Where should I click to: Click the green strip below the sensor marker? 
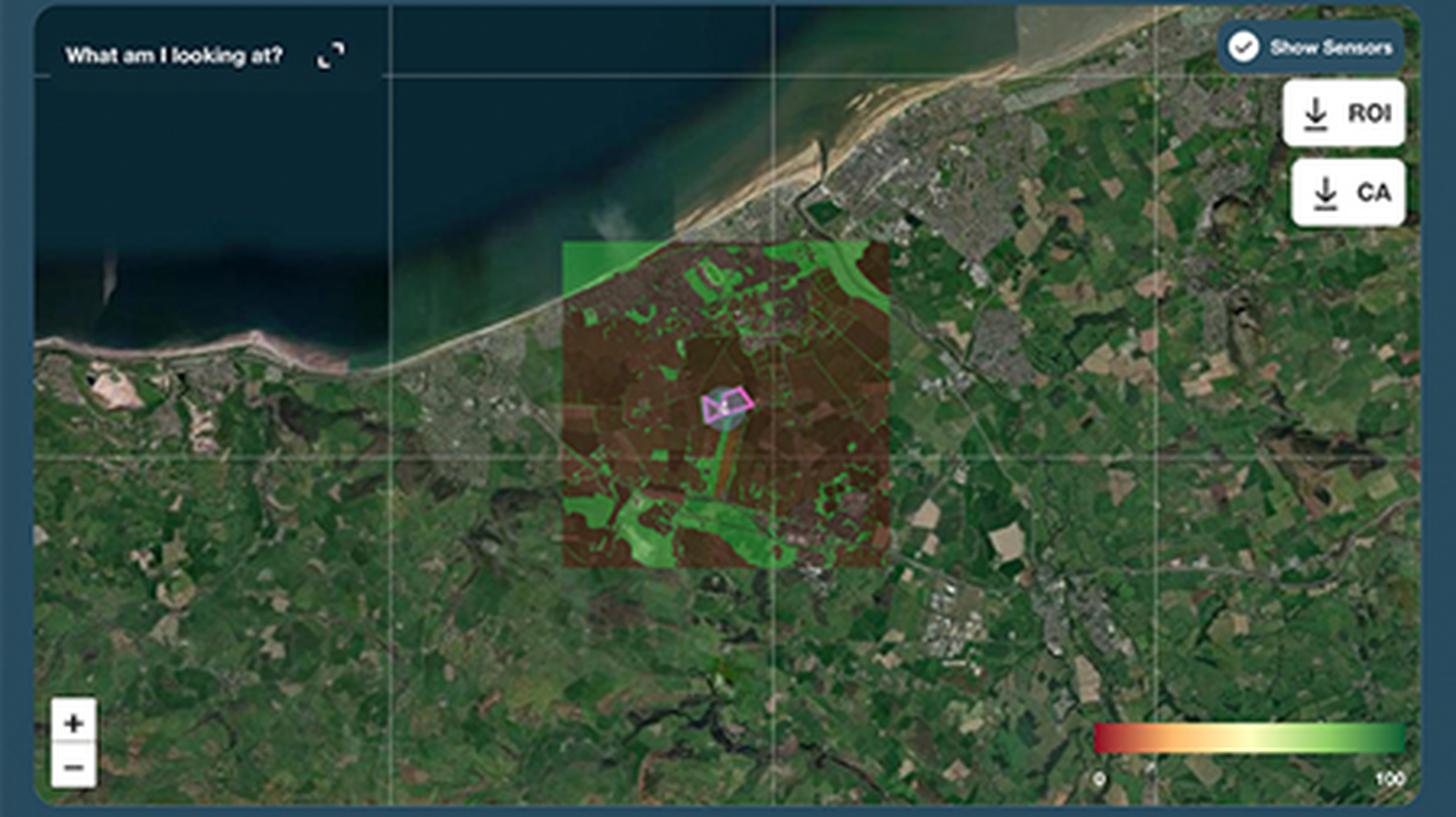(723, 459)
